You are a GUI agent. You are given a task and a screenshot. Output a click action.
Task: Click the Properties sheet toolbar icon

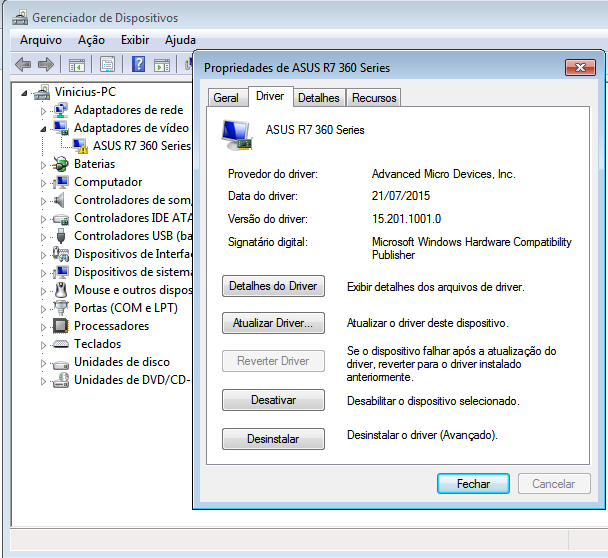[x=107, y=64]
